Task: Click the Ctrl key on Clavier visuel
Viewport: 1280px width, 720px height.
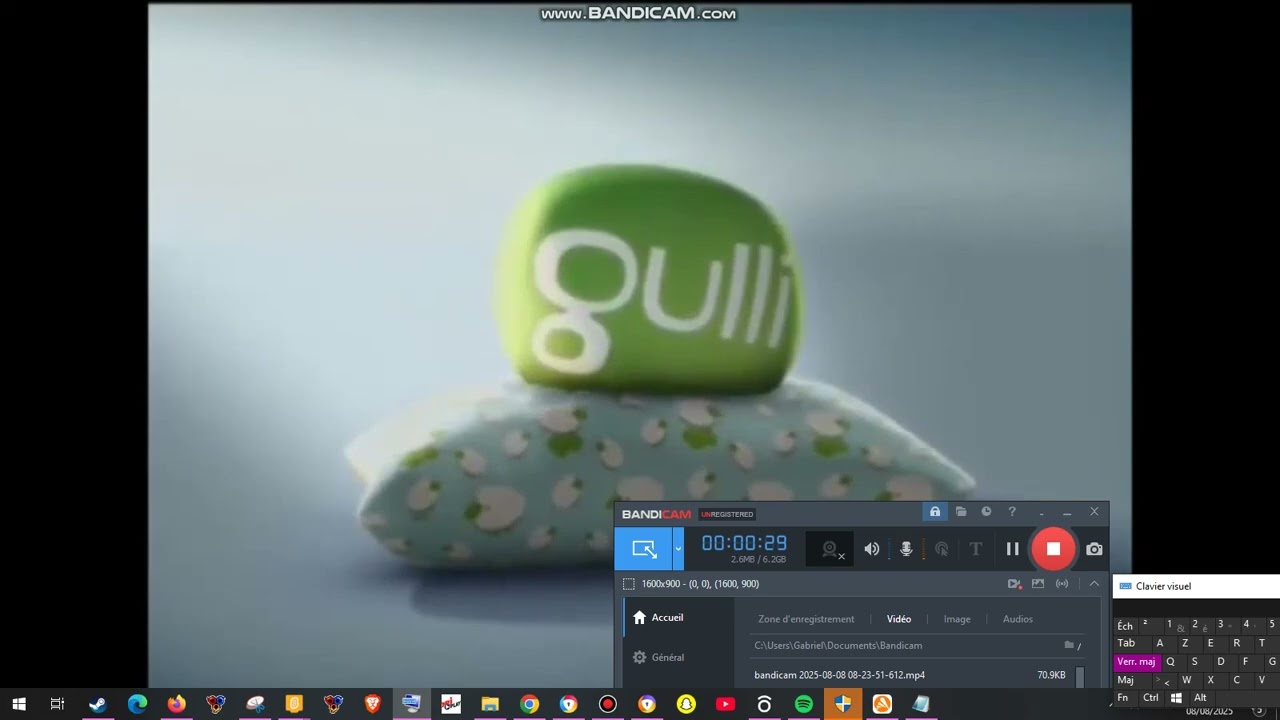Action: coord(1151,698)
